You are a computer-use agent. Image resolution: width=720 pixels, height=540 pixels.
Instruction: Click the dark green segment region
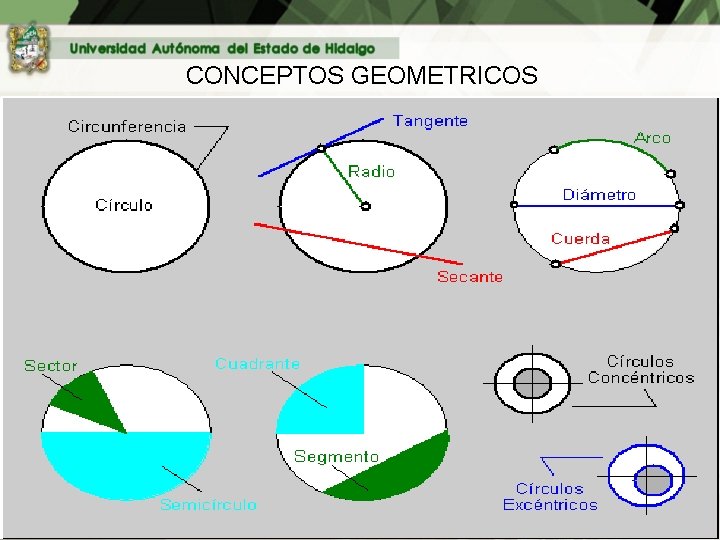[x=399, y=471]
